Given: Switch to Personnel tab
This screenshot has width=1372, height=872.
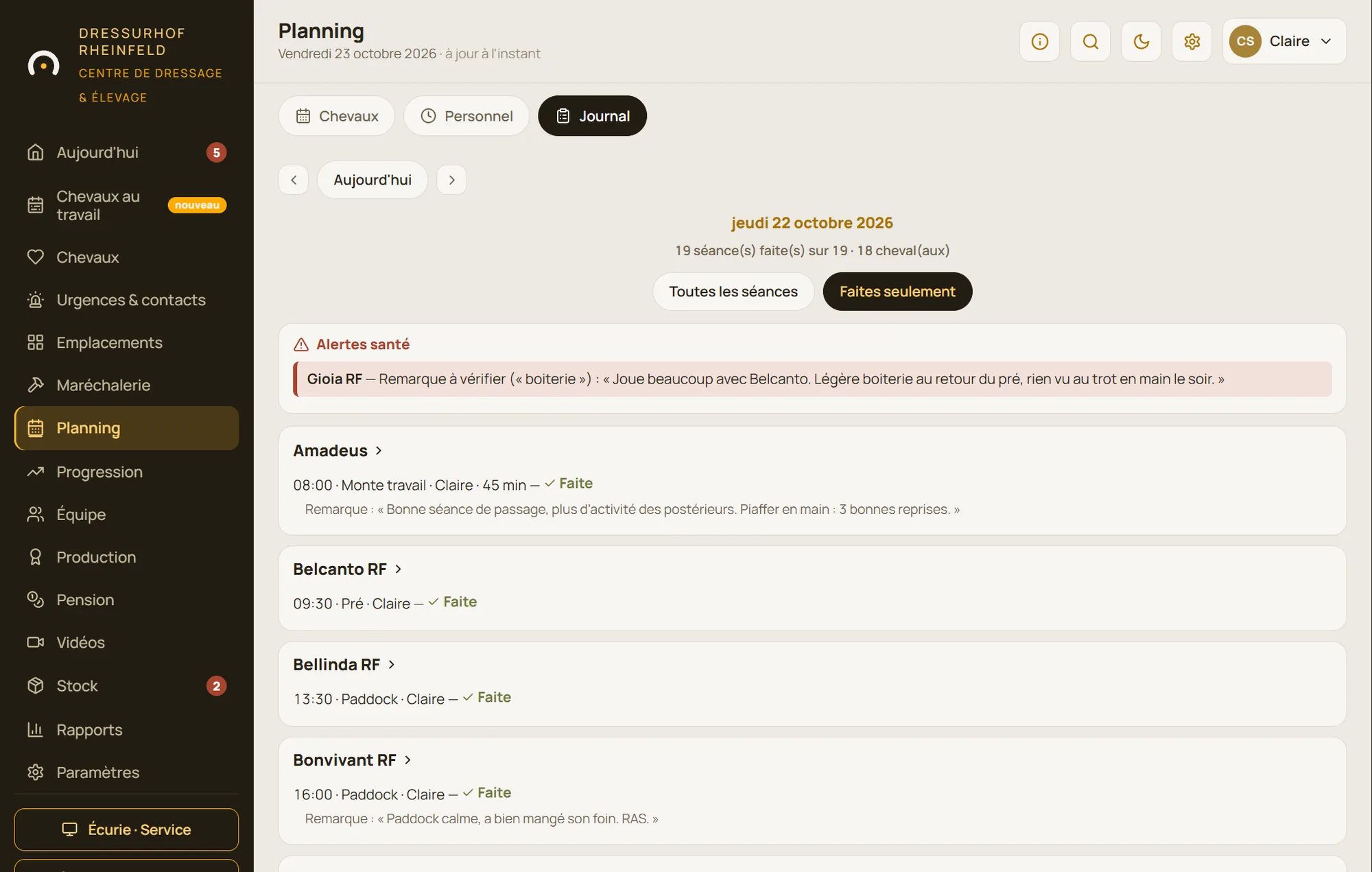Looking at the screenshot, I should (466, 116).
